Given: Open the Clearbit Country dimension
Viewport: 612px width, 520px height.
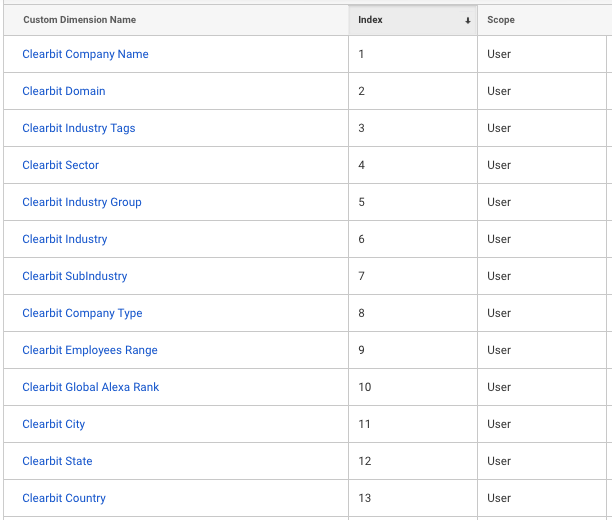Looking at the screenshot, I should (64, 498).
